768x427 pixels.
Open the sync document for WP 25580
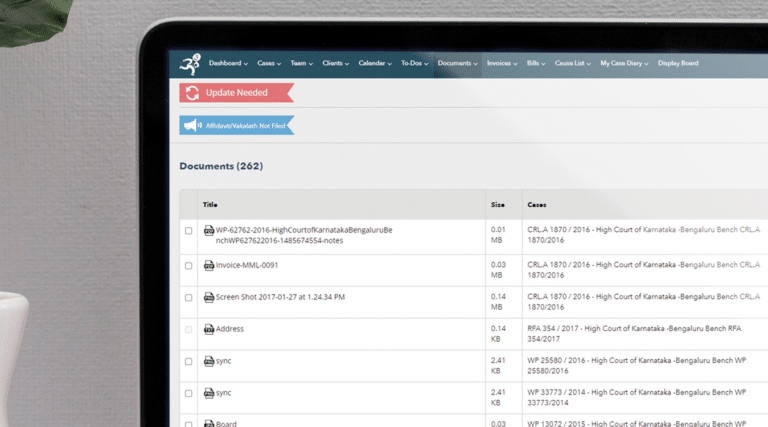pyautogui.click(x=223, y=361)
